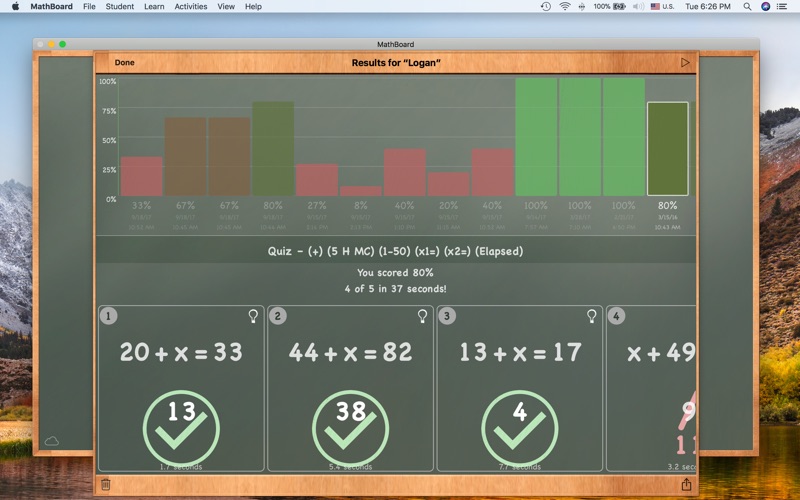The width and height of the screenshot is (800, 500).
Task: Select the 40% bar timed 1:10 PM
Action: tap(405, 172)
